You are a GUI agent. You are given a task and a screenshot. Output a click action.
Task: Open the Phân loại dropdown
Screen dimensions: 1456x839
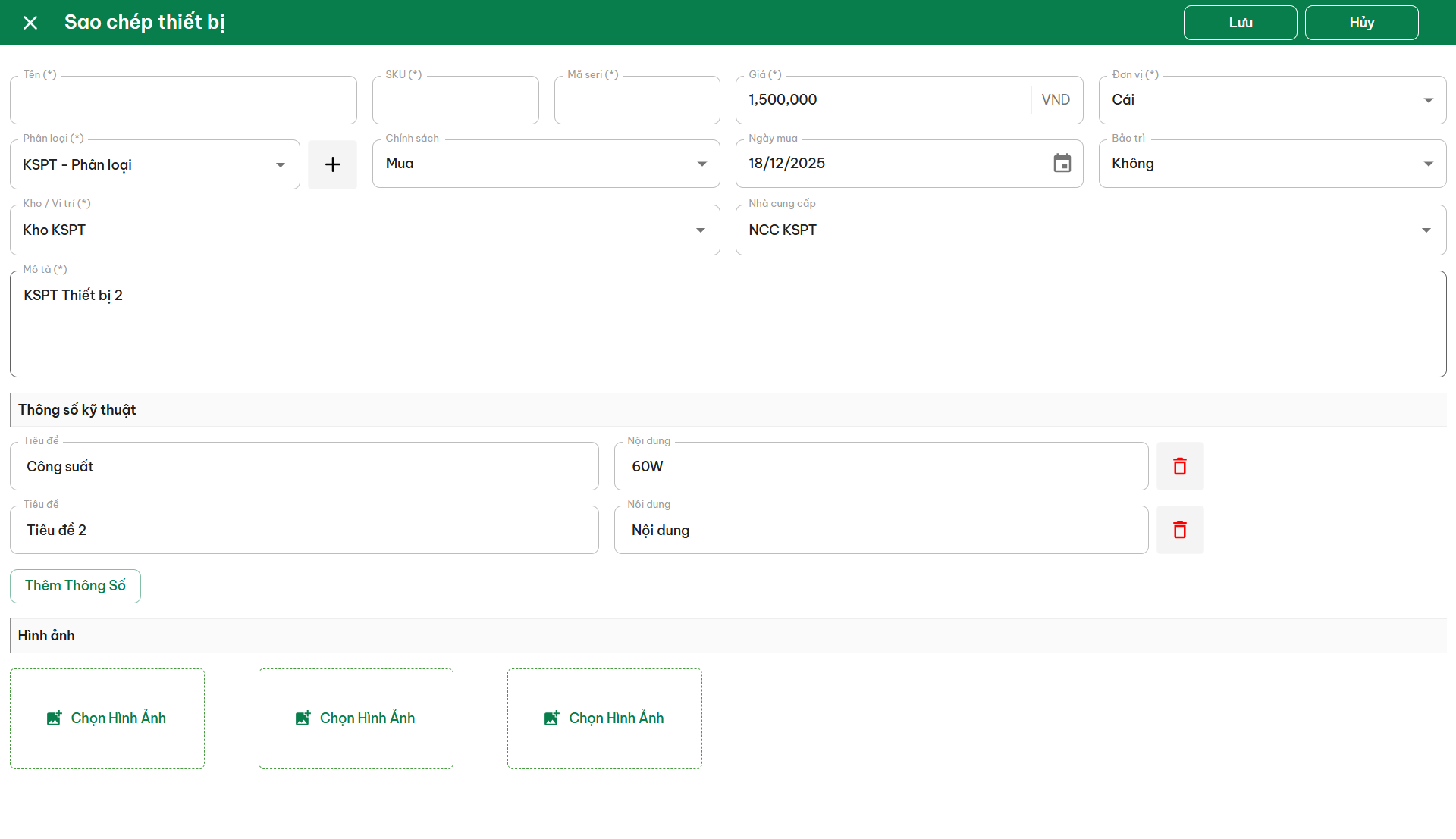[280, 164]
